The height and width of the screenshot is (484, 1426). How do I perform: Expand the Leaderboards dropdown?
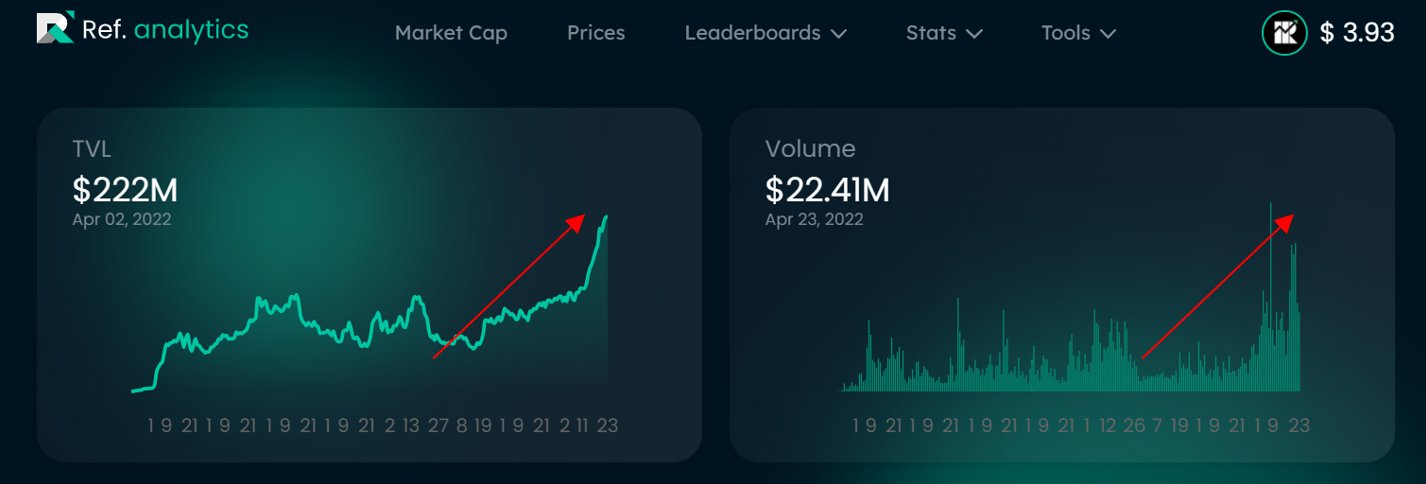pos(766,33)
